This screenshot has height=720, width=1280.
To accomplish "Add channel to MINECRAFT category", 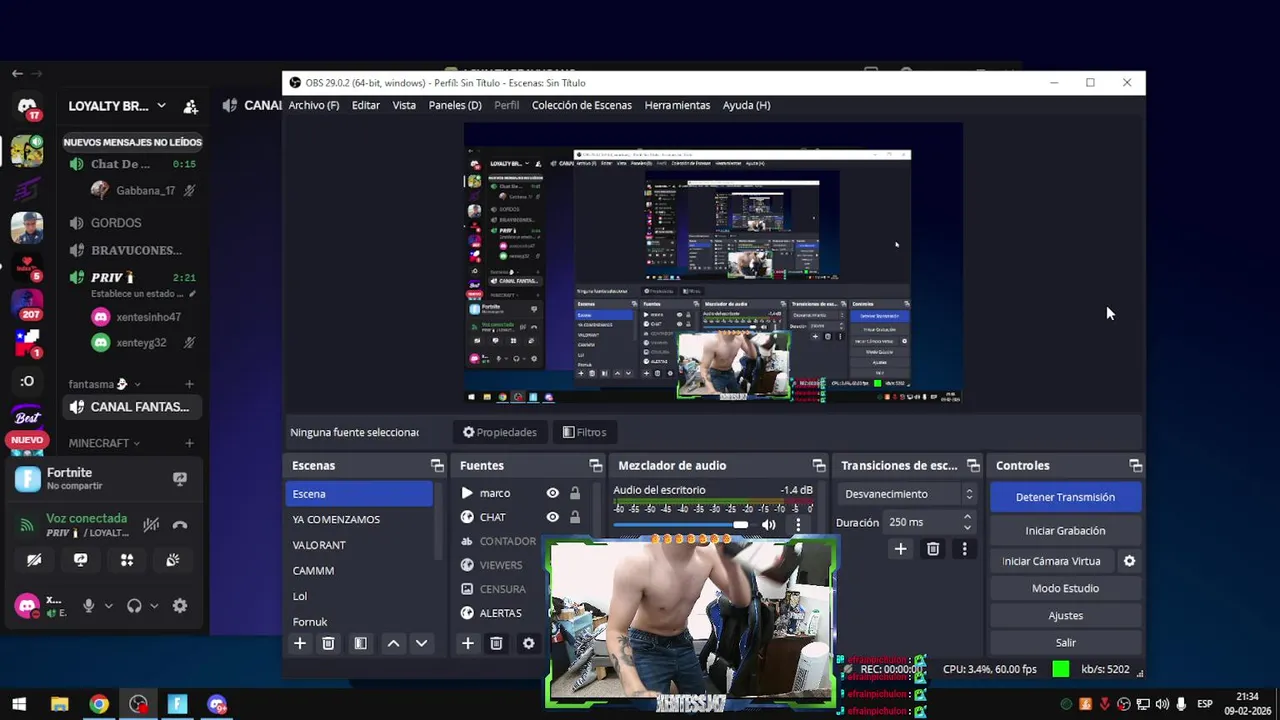I will pyautogui.click(x=189, y=443).
